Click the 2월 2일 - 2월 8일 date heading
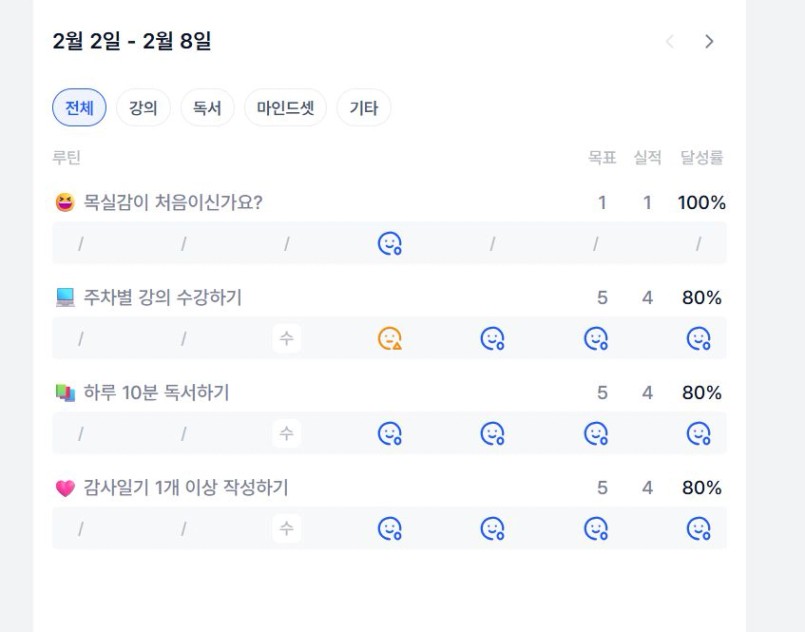The width and height of the screenshot is (805, 632). tap(132, 41)
